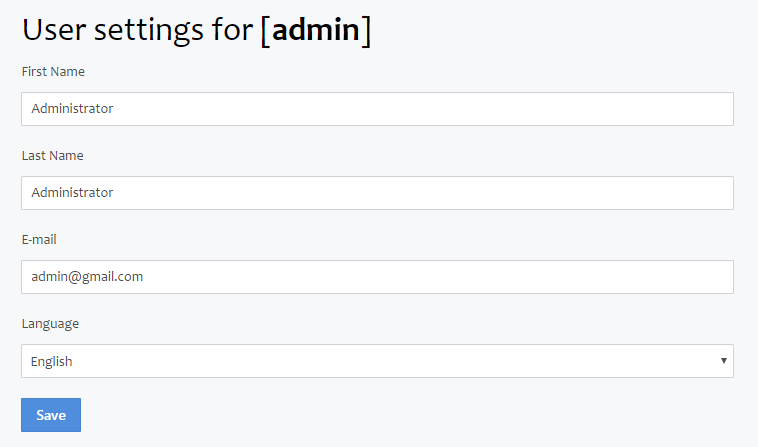Click the "Language" label text
Screen dimensions: 758x447
(x=50, y=324)
